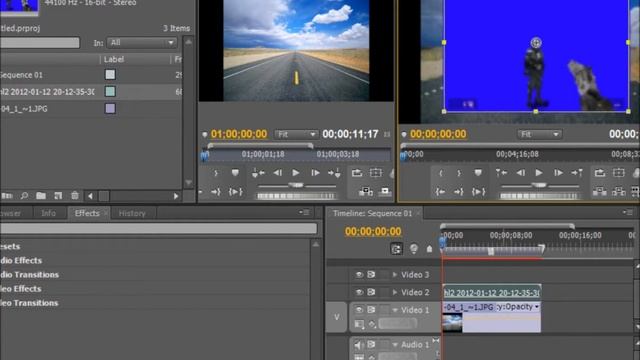Open the Source monitor Fit zoom dropdown
The image size is (640, 360).
296,134
